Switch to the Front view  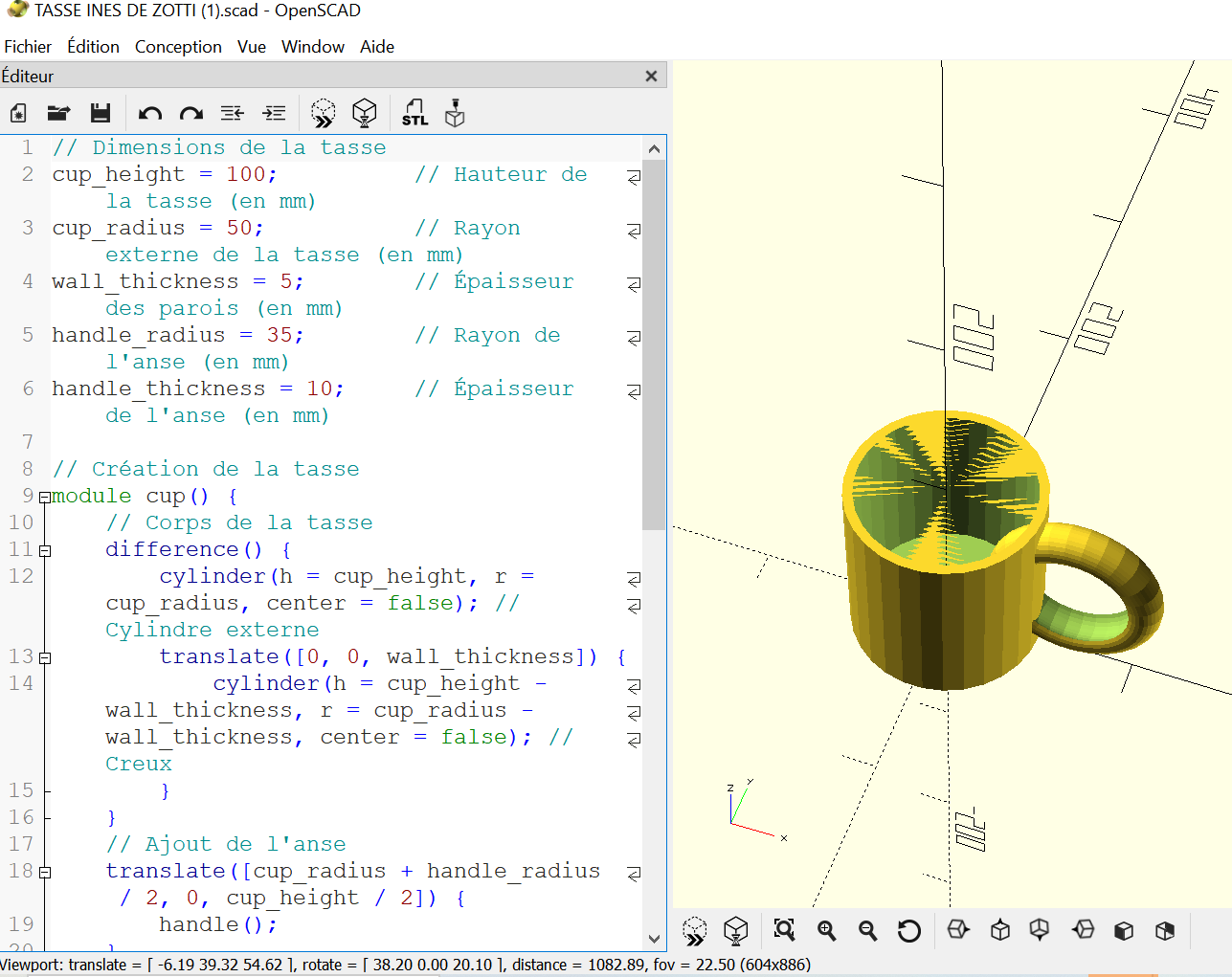(1124, 930)
